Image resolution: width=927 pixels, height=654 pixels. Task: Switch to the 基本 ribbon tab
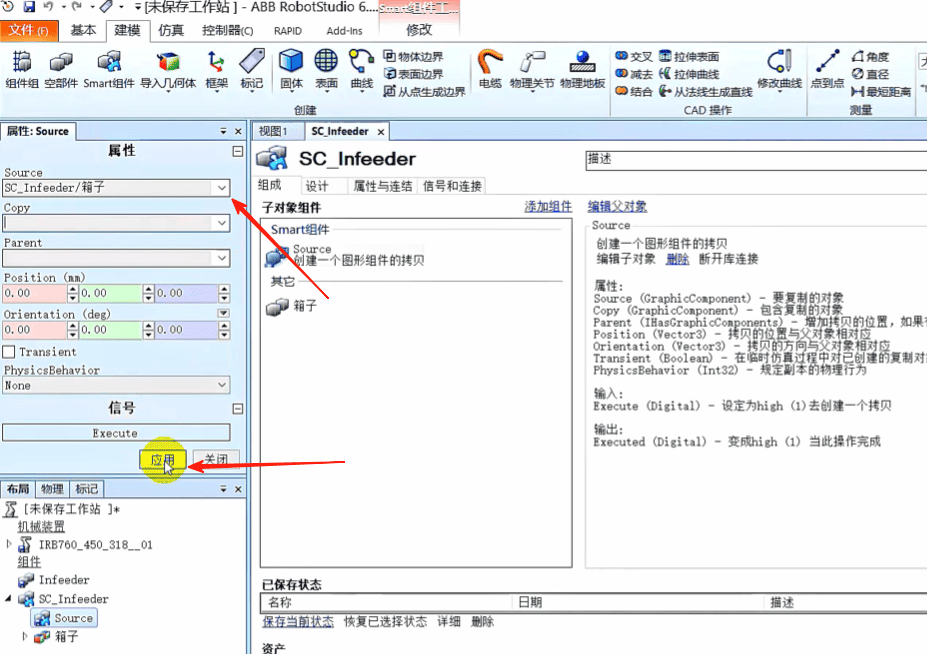(83, 30)
